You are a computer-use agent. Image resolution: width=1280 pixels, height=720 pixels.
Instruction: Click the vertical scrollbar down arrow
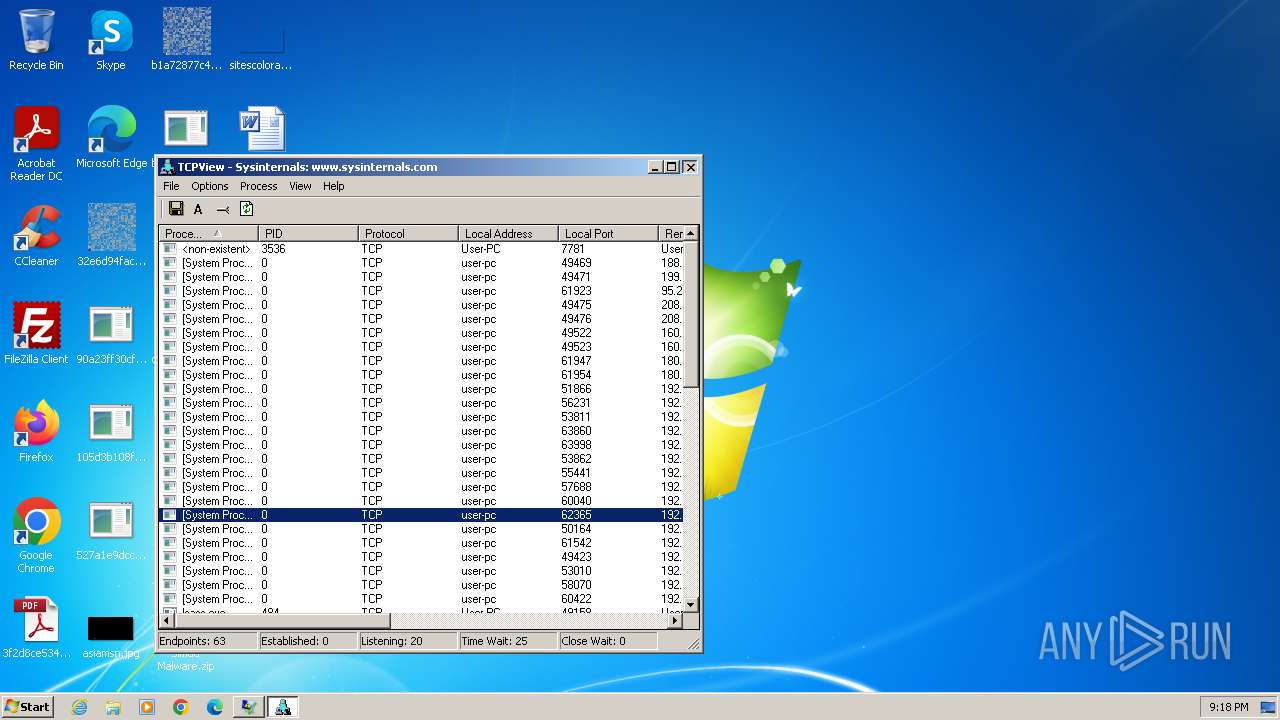click(x=690, y=605)
